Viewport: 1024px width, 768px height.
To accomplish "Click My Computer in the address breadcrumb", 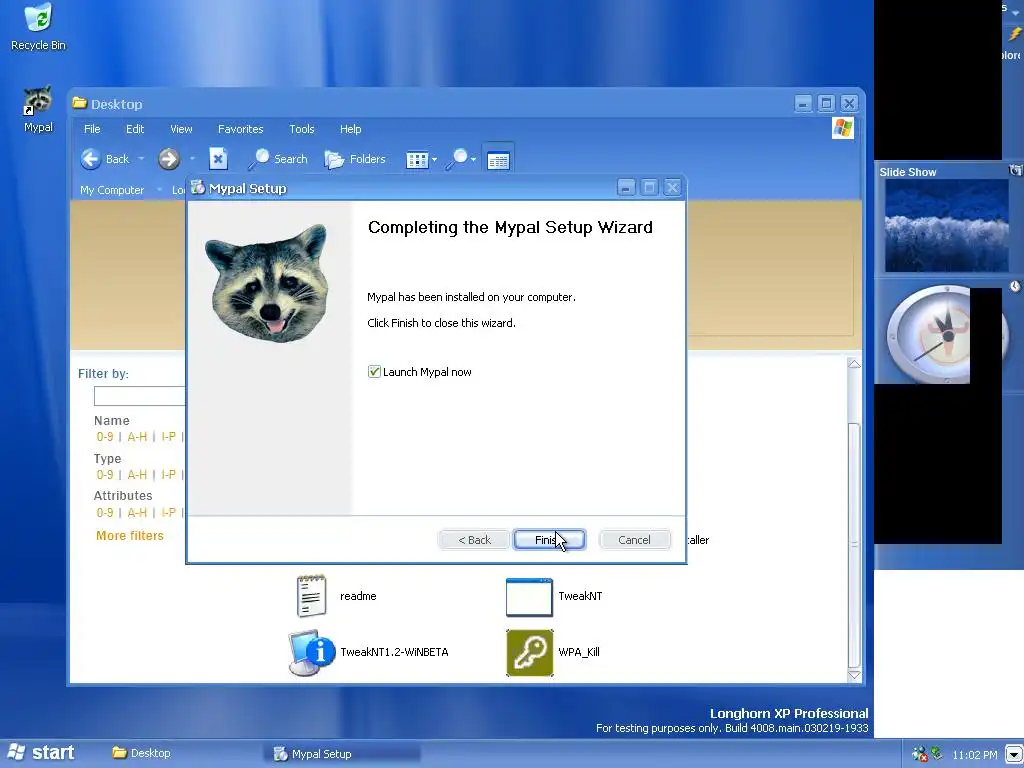I will [112, 189].
